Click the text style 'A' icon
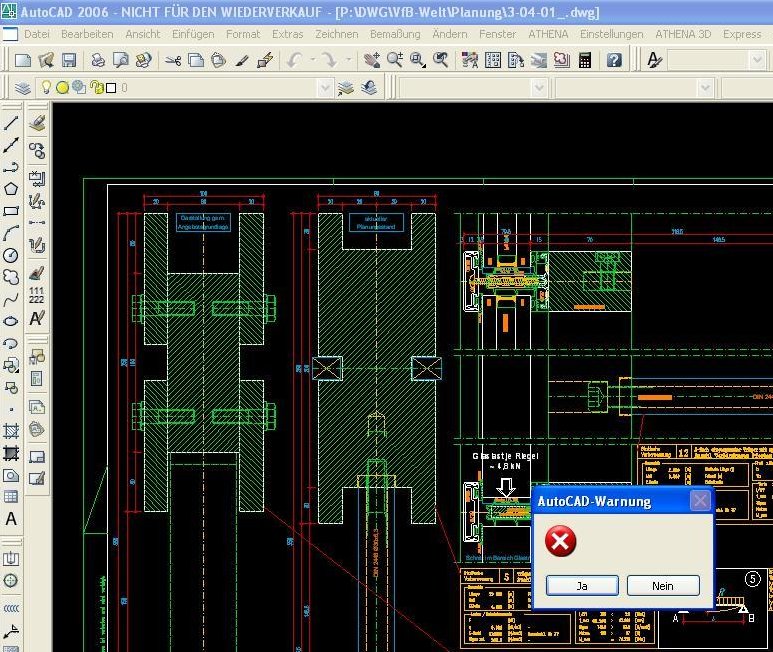Image resolution: width=773 pixels, height=652 pixels. pos(654,60)
